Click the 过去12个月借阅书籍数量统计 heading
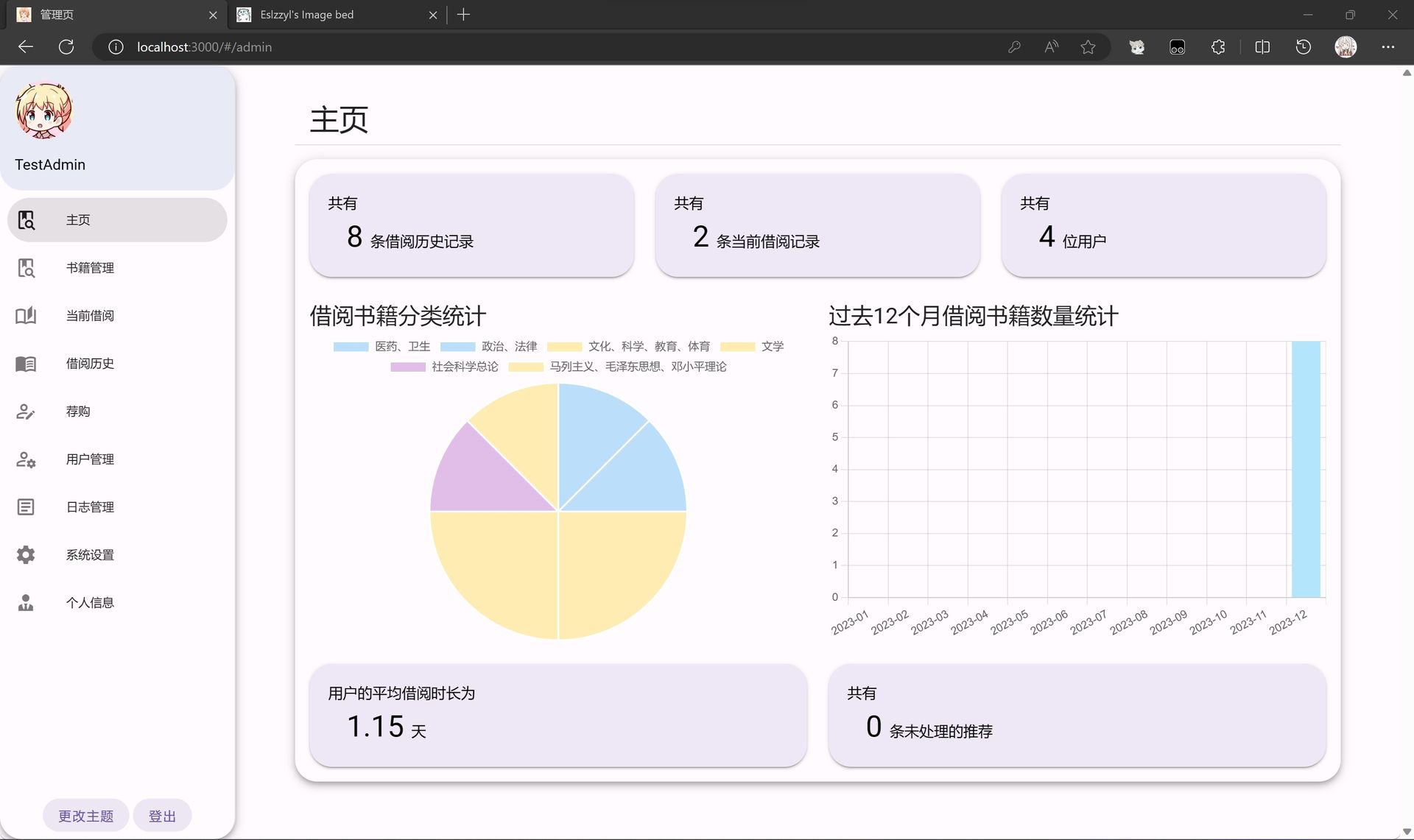Viewport: 1414px width, 840px height. (974, 316)
